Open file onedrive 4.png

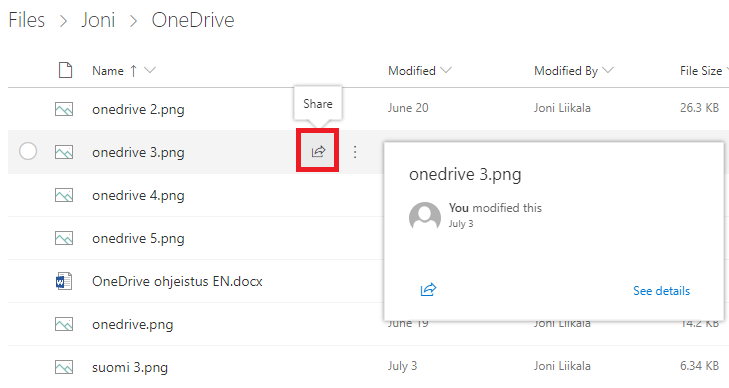(138, 196)
